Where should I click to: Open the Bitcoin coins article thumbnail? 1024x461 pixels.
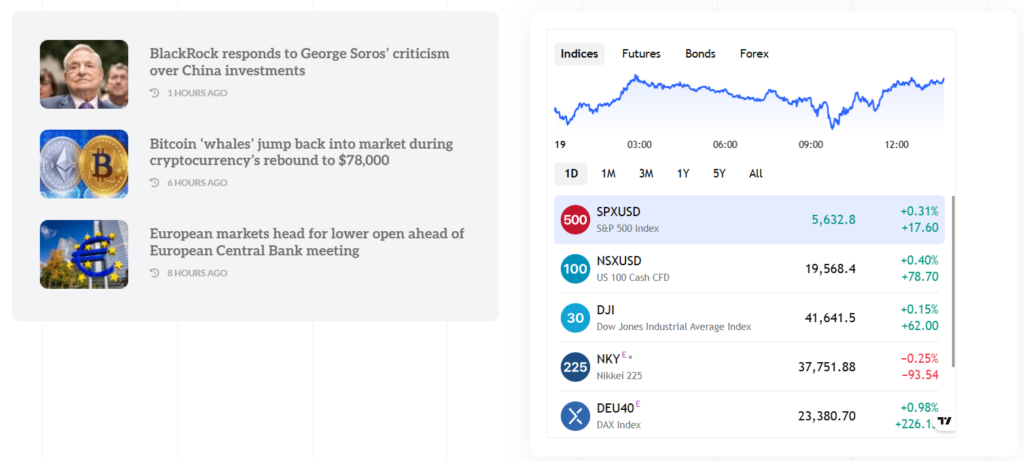(84, 164)
